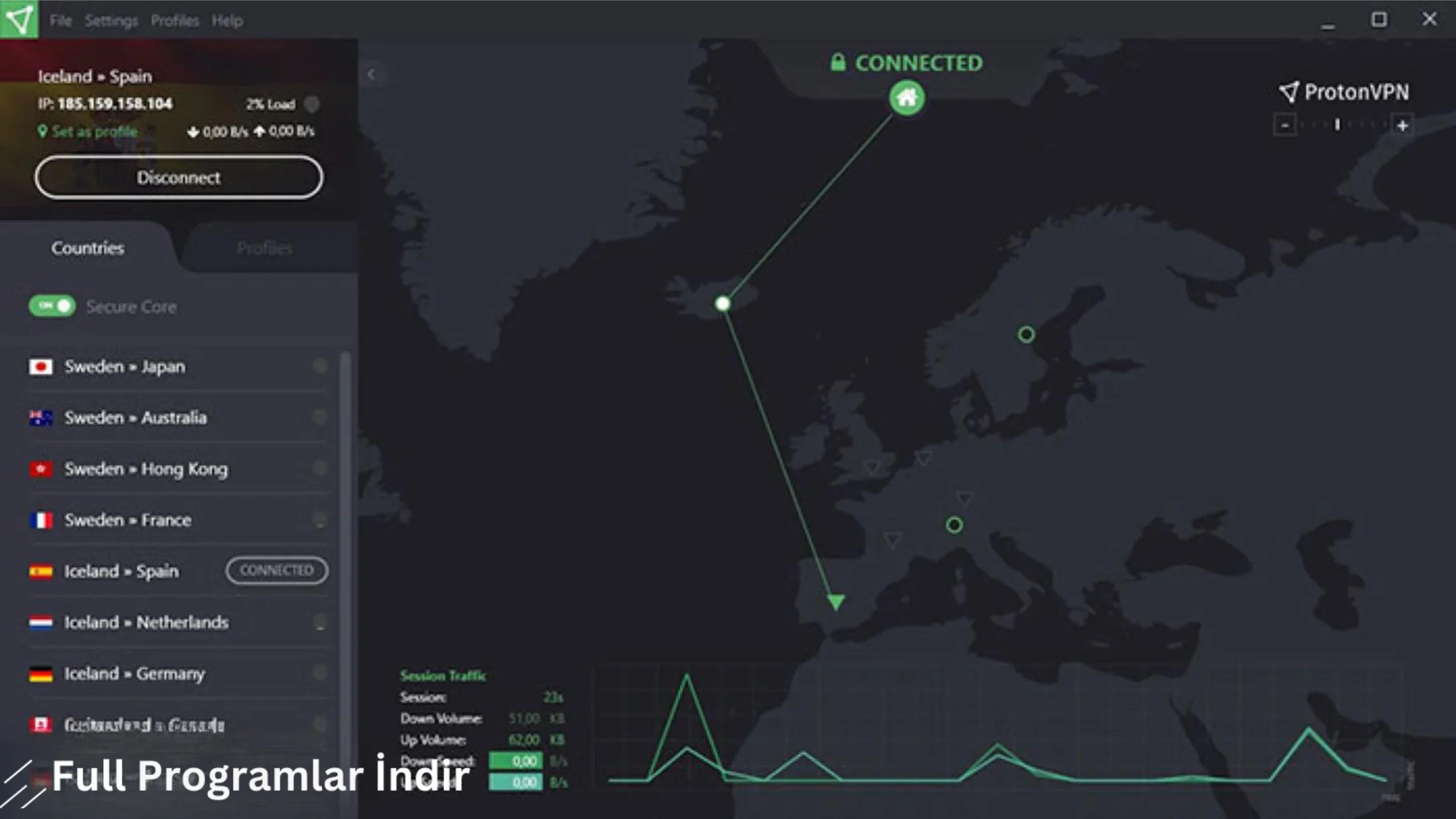
Task: Click the Spain exit triangle on map
Action: pos(836,601)
